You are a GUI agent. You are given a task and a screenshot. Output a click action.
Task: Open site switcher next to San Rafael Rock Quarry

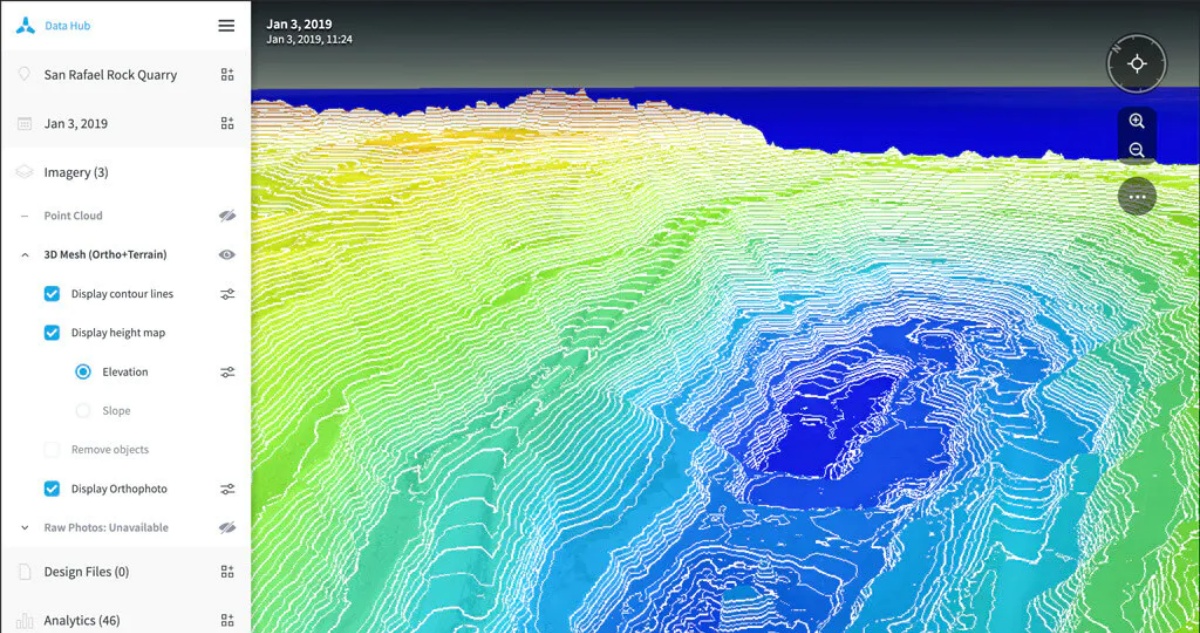point(227,74)
